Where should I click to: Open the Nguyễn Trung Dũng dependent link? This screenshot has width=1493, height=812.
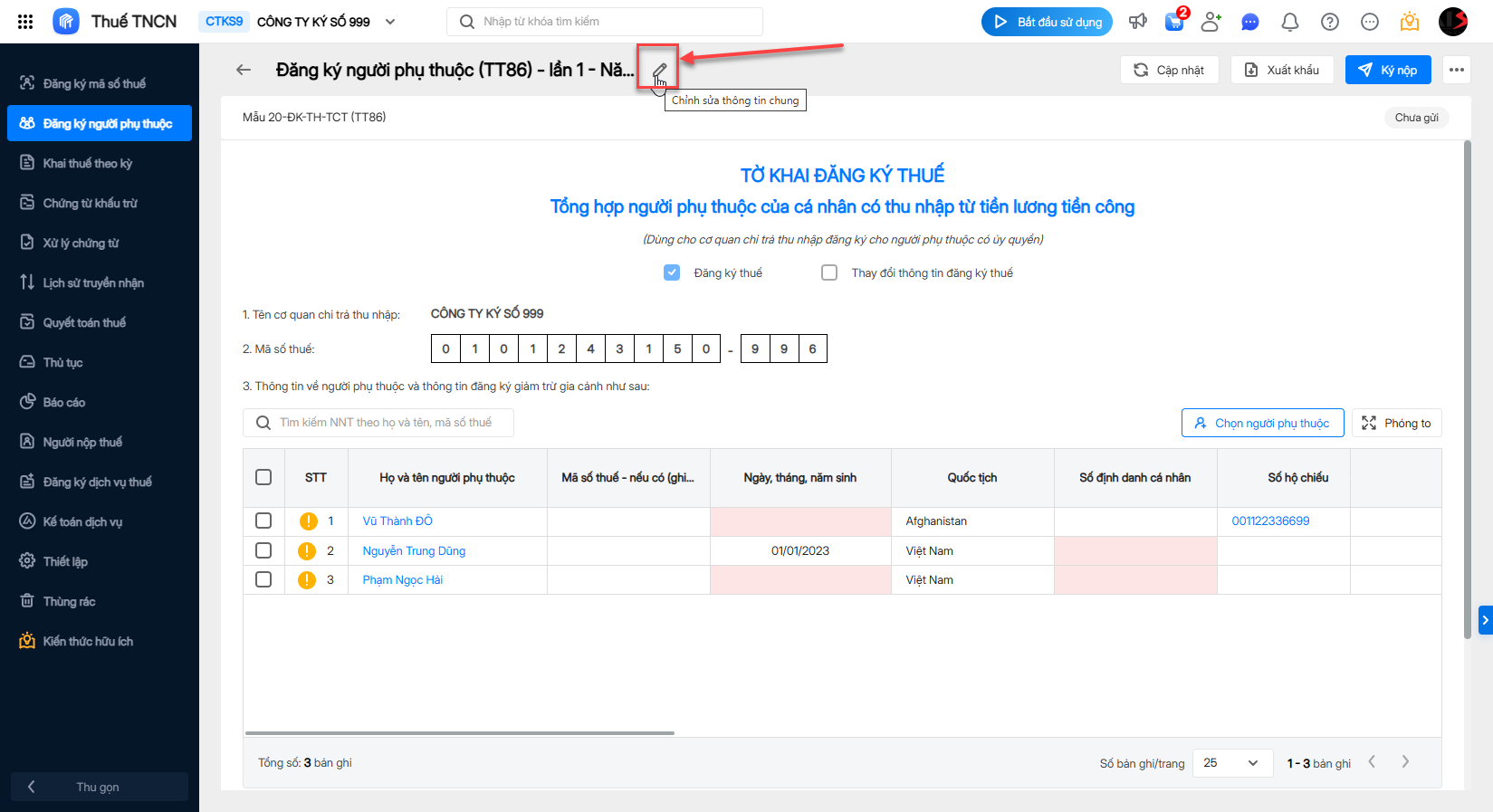click(x=414, y=551)
